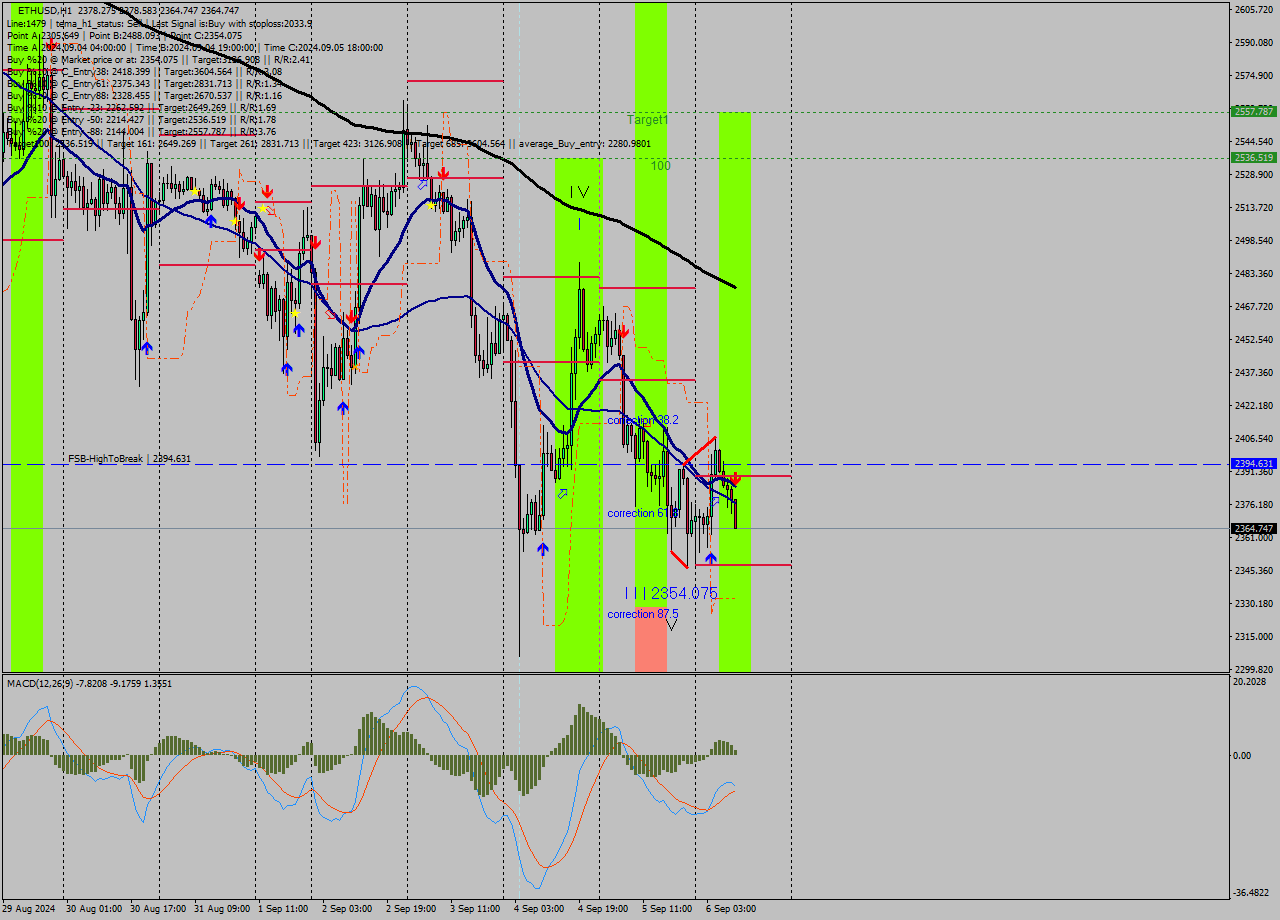
Task: Click the blue buy arrow near the 6 Sep low
Action: (x=711, y=556)
